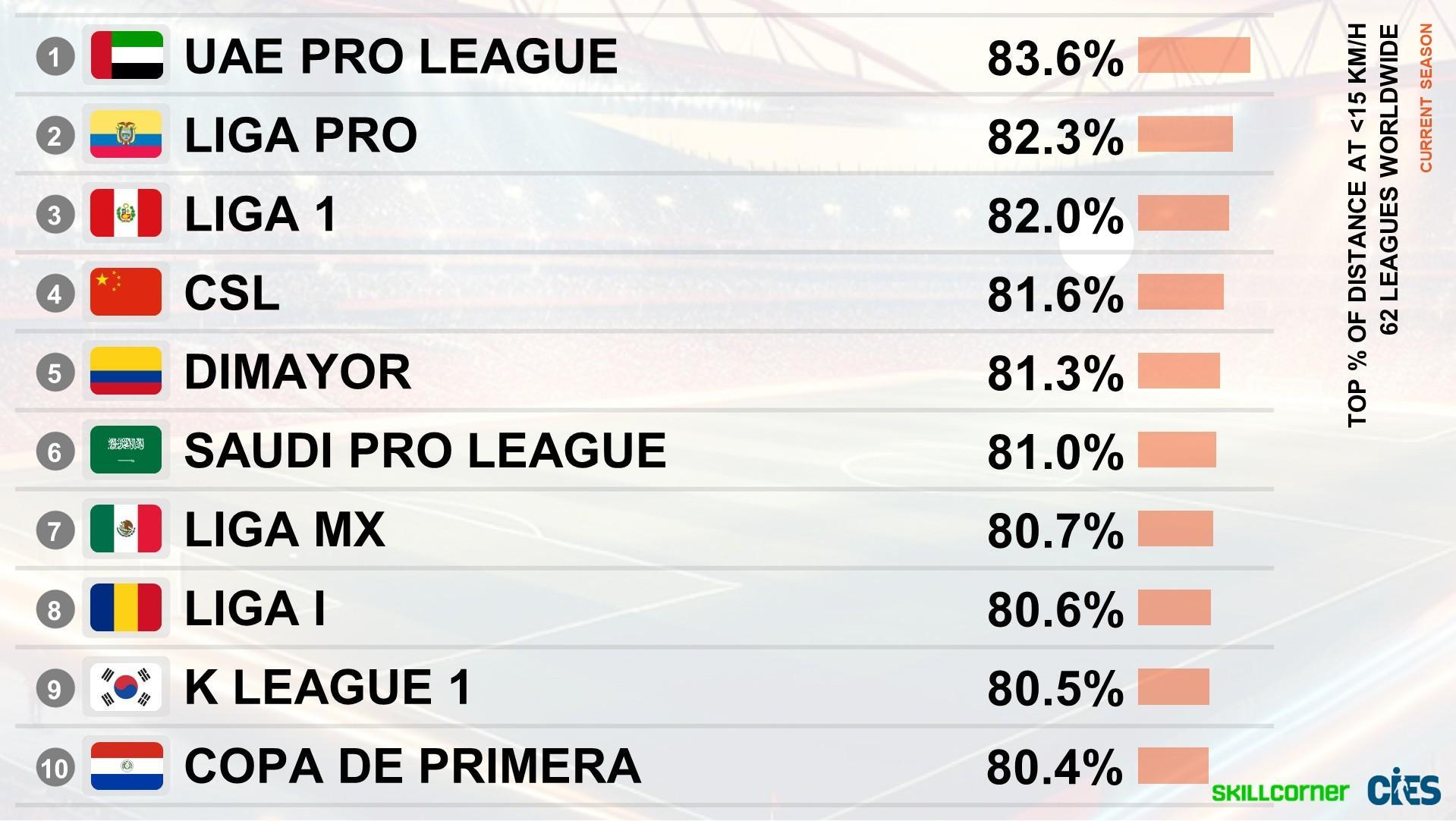Click the rank 10 number badge
Image resolution: width=1456 pixels, height=821 pixels.
click(55, 768)
